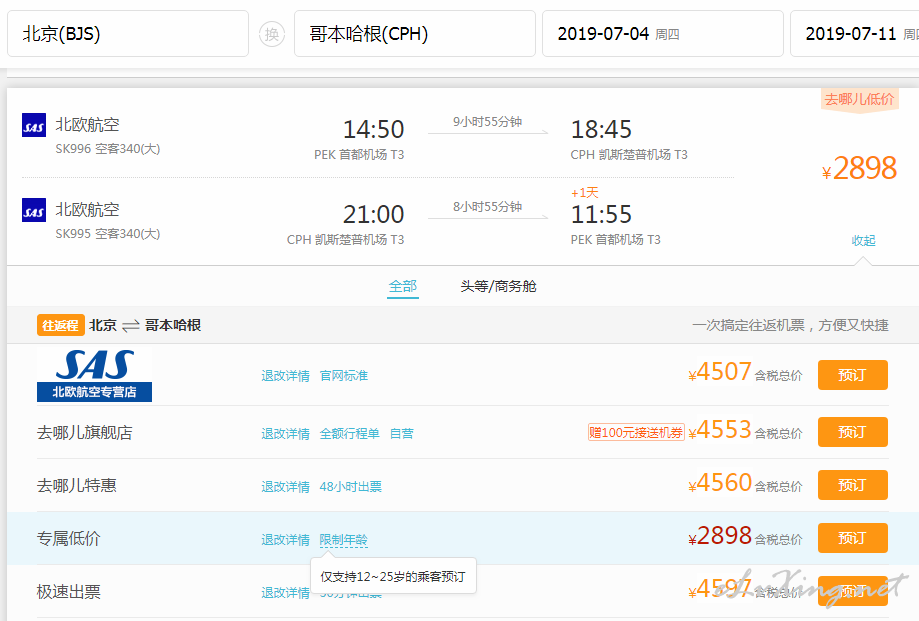Click the 限制年龄 link

pyautogui.click(x=343, y=540)
